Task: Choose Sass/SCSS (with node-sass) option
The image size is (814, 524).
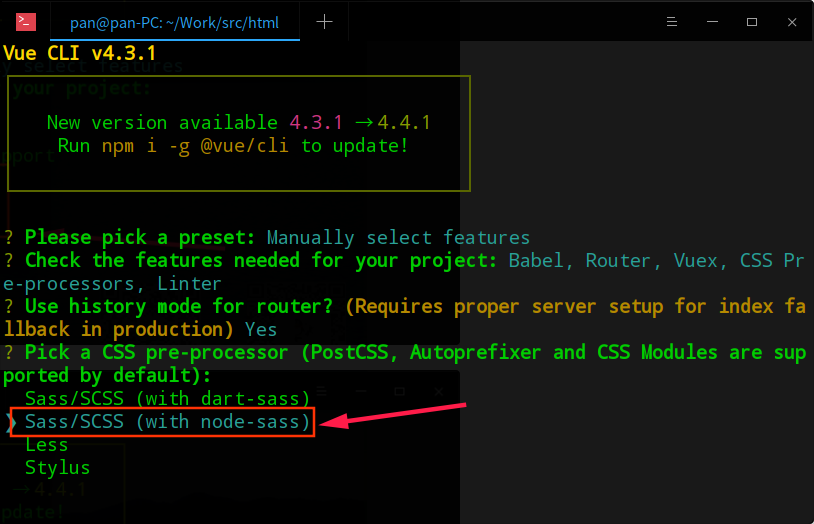Action: (x=167, y=421)
